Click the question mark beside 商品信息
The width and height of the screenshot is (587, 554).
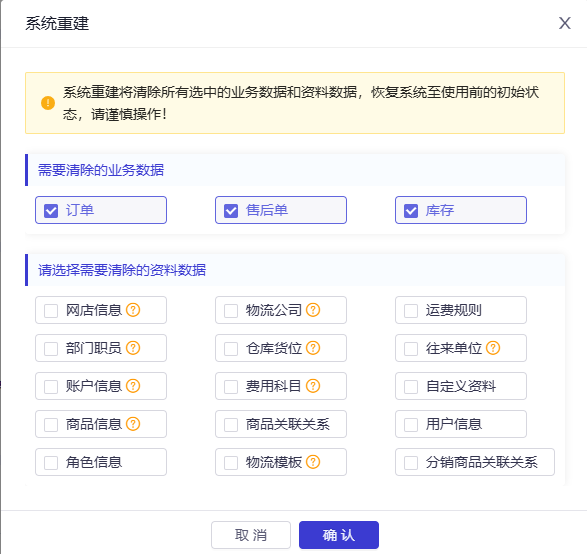click(x=133, y=424)
